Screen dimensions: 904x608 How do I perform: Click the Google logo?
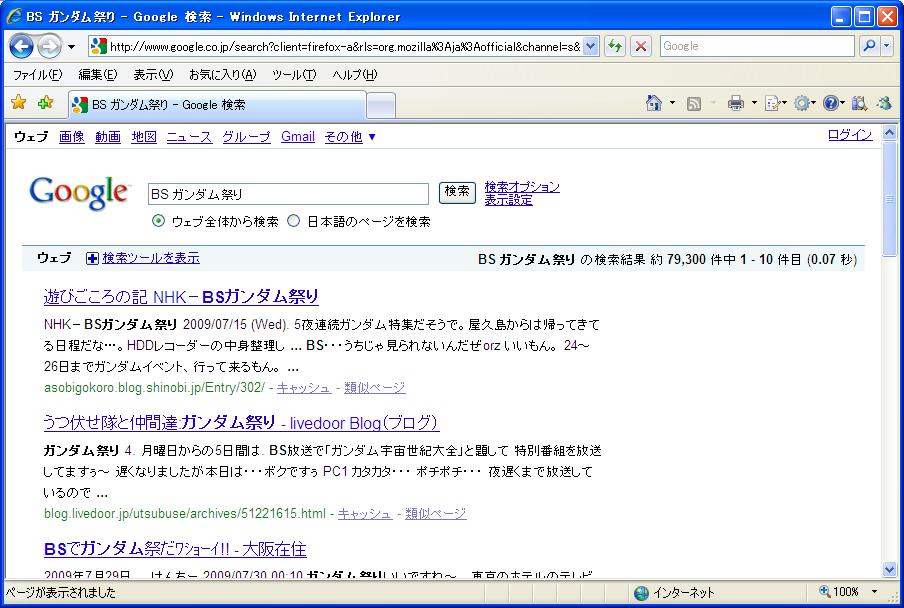click(x=79, y=193)
